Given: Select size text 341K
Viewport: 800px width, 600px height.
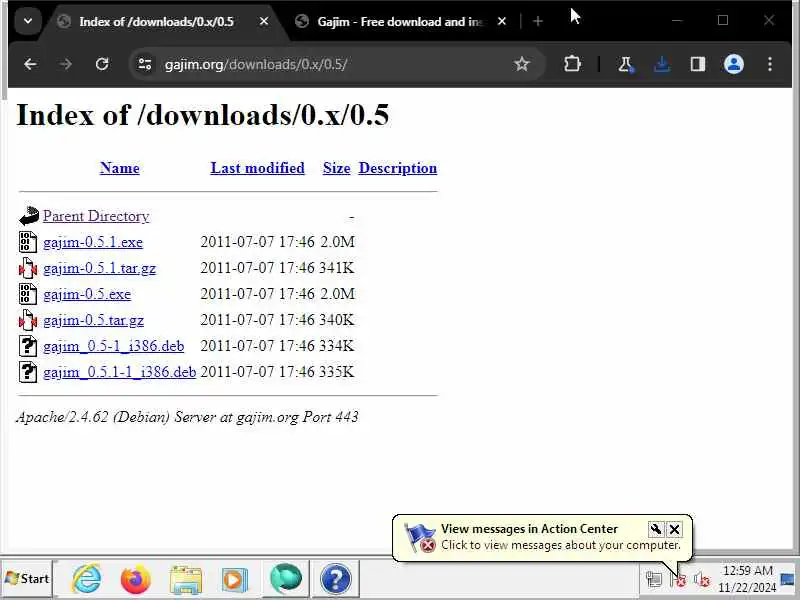Looking at the screenshot, I should [x=337, y=268].
